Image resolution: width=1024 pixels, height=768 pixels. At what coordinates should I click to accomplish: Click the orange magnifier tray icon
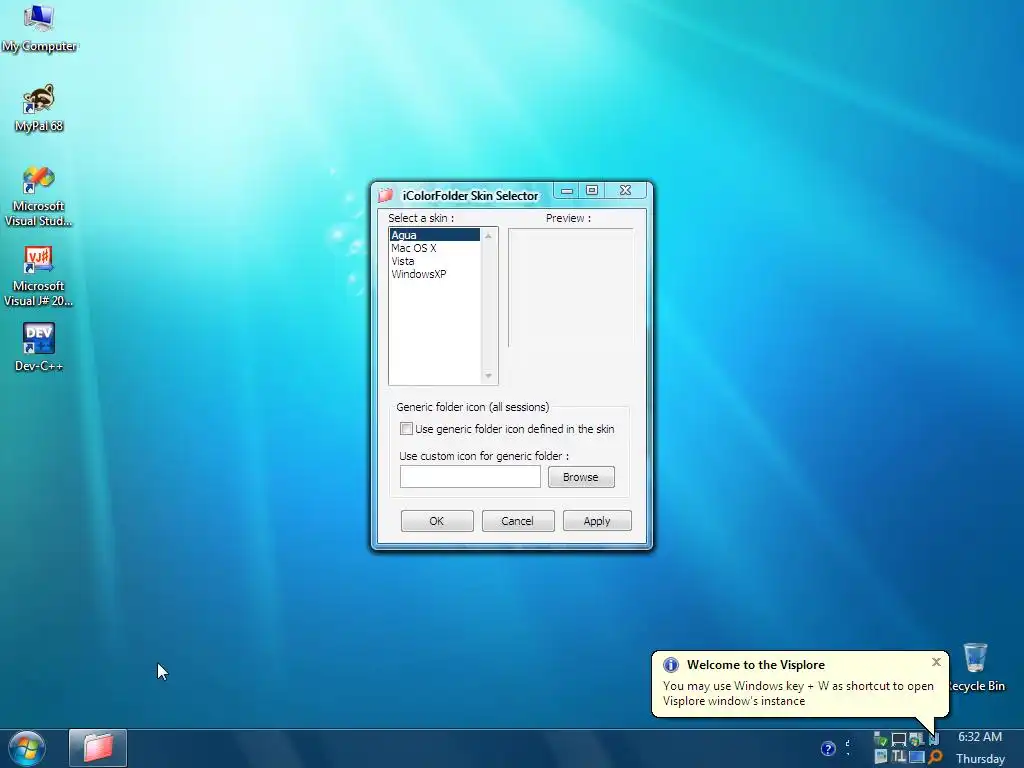click(x=935, y=757)
